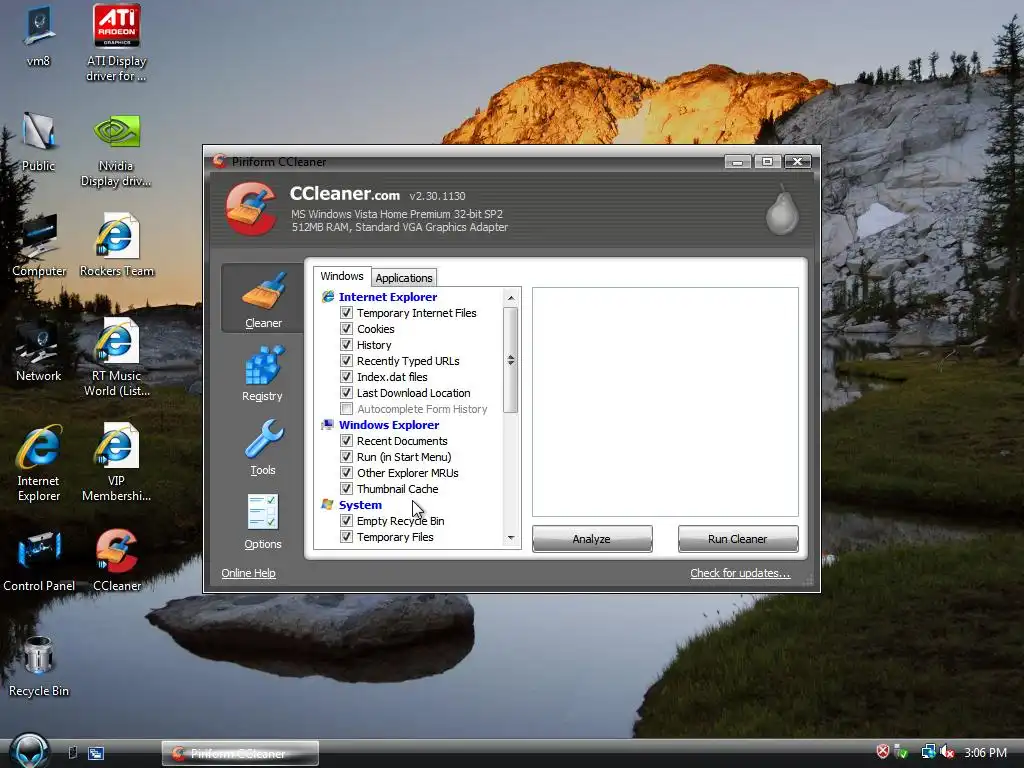Viewport: 1024px width, 768px height.
Task: Click the Internet Explorer section header
Action: (388, 297)
